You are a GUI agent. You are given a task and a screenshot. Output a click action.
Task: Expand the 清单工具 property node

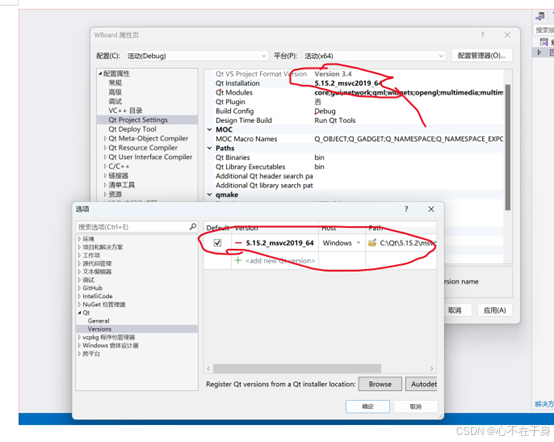point(105,185)
